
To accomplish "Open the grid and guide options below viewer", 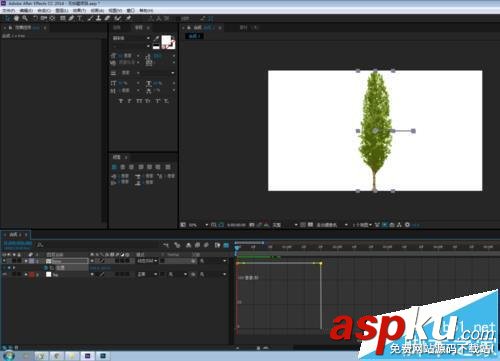I will 214,225.
